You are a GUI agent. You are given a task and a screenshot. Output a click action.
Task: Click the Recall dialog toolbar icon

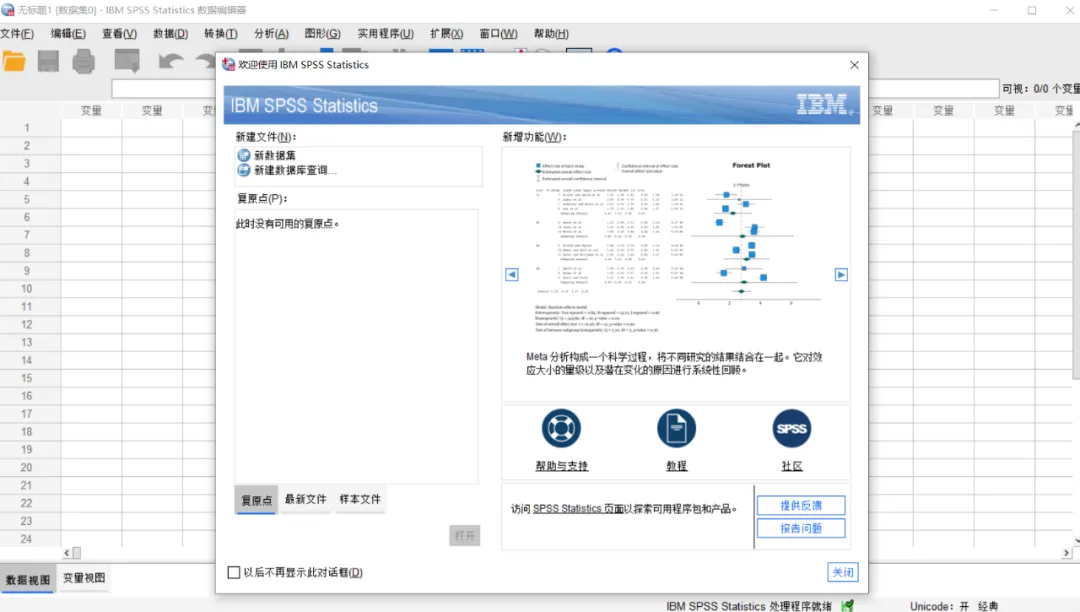click(127, 62)
